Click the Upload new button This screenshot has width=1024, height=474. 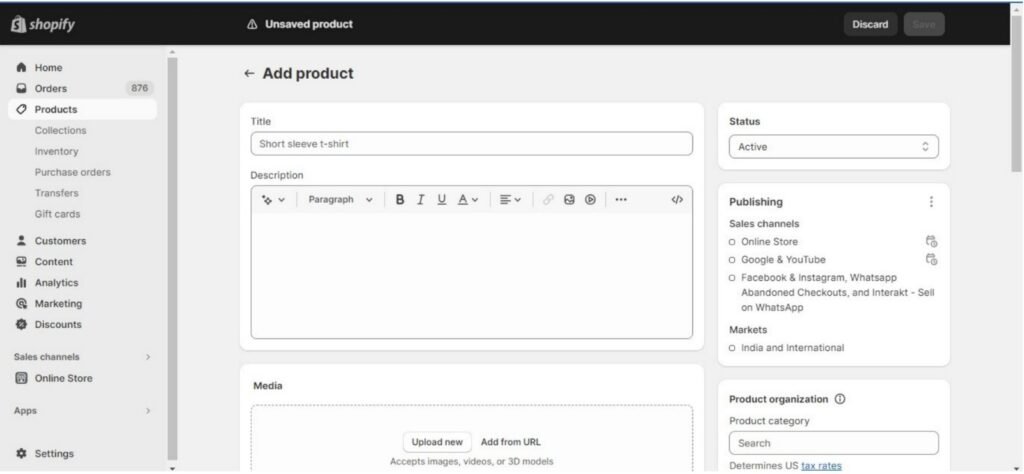coord(437,442)
